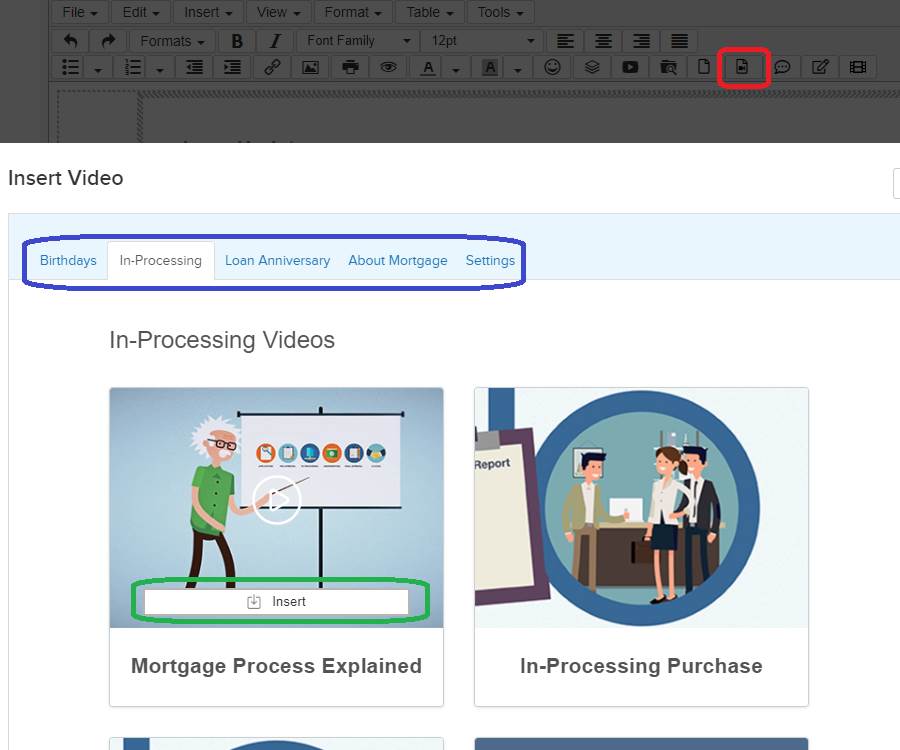Screen dimensions: 900x750
Task: Open the About Mortgage tab
Action: (x=398, y=261)
